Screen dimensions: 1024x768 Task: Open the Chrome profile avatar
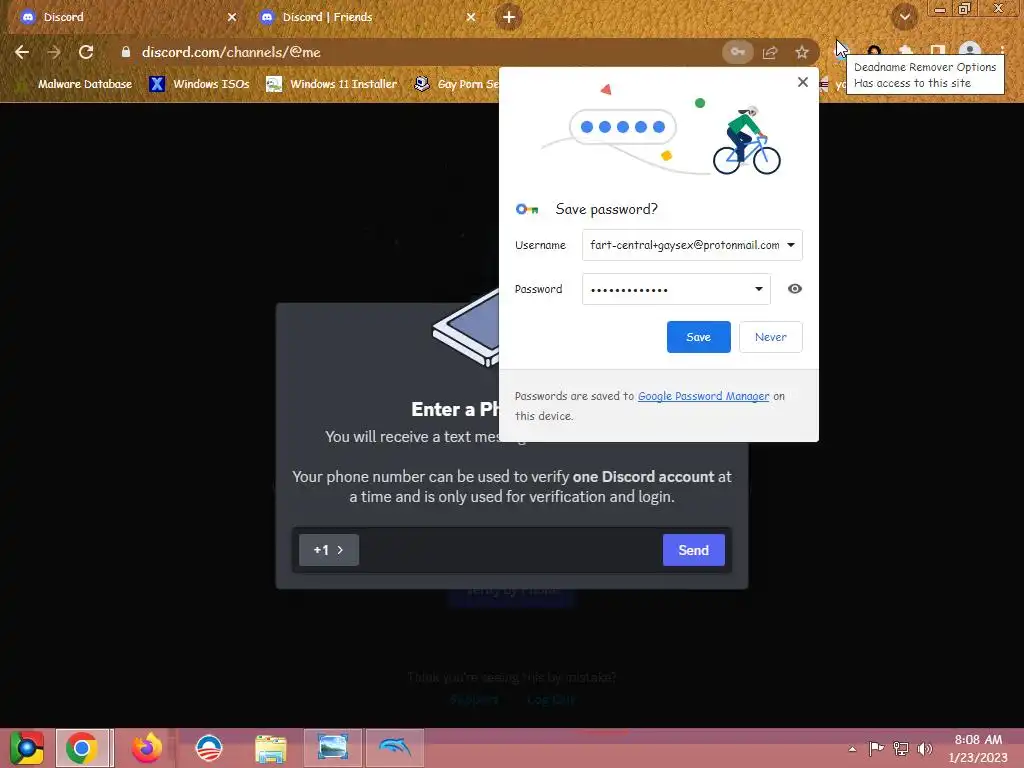(970, 51)
